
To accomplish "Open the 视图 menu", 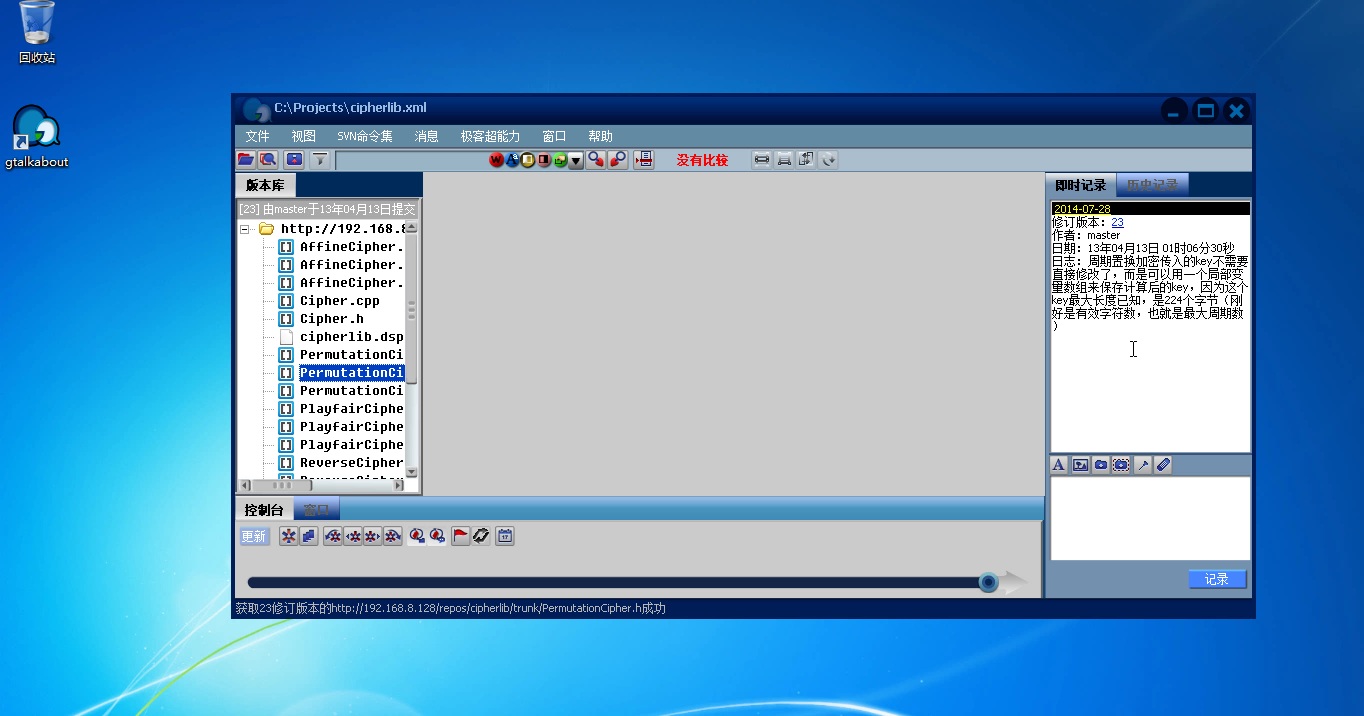I will (x=304, y=136).
